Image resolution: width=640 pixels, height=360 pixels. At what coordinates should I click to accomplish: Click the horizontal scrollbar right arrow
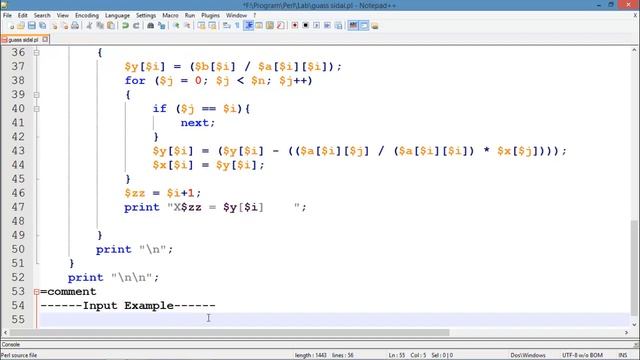(626, 333)
